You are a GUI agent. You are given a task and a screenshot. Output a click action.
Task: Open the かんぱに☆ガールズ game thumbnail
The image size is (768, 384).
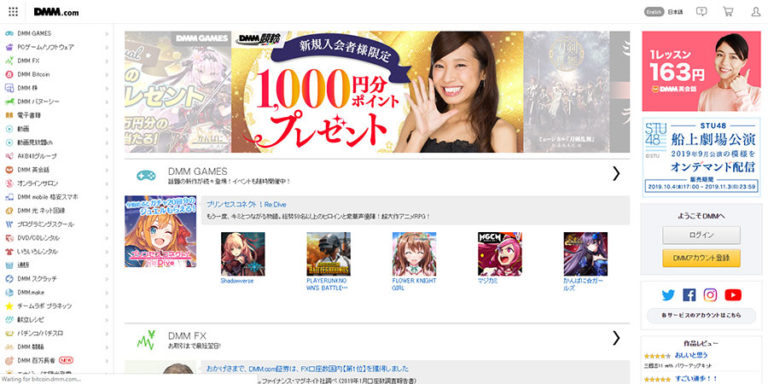pyautogui.click(x=585, y=254)
